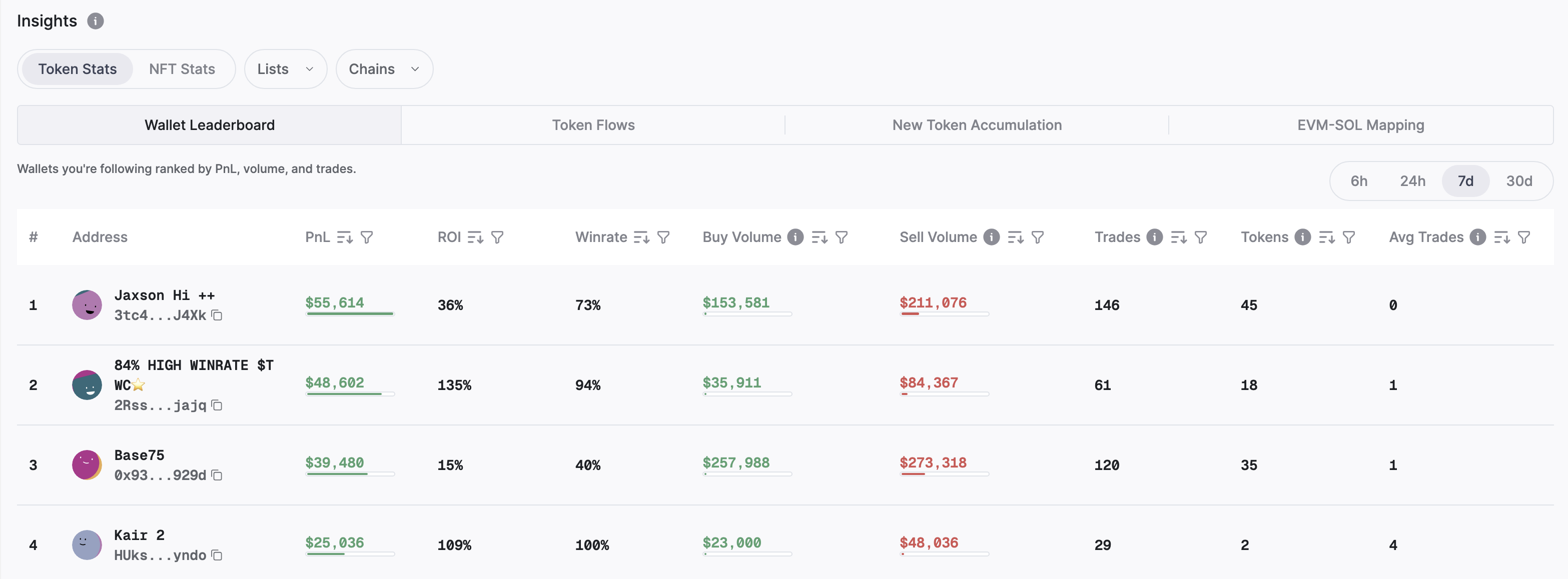Image resolution: width=1568 pixels, height=579 pixels.
Task: Open the Kair 2 wallet entry
Action: point(140,535)
